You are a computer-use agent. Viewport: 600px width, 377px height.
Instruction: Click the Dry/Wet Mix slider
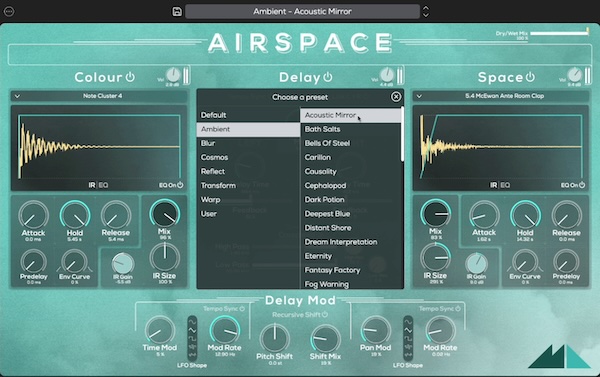(x=559, y=33)
